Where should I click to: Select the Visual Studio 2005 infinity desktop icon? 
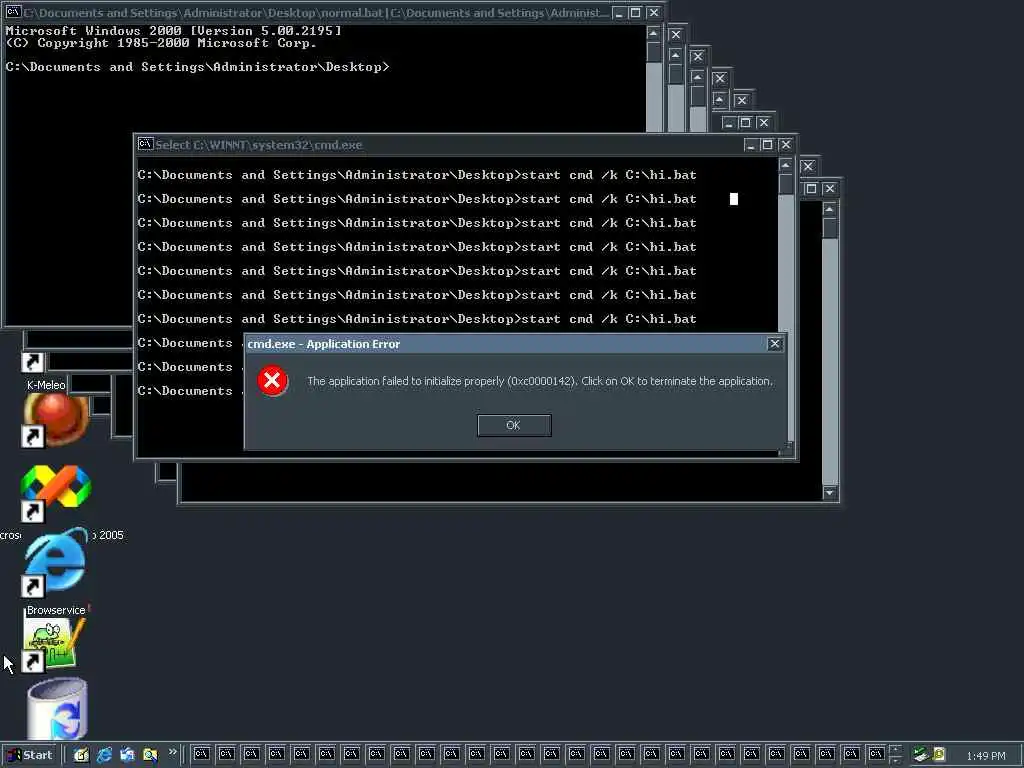point(56,493)
